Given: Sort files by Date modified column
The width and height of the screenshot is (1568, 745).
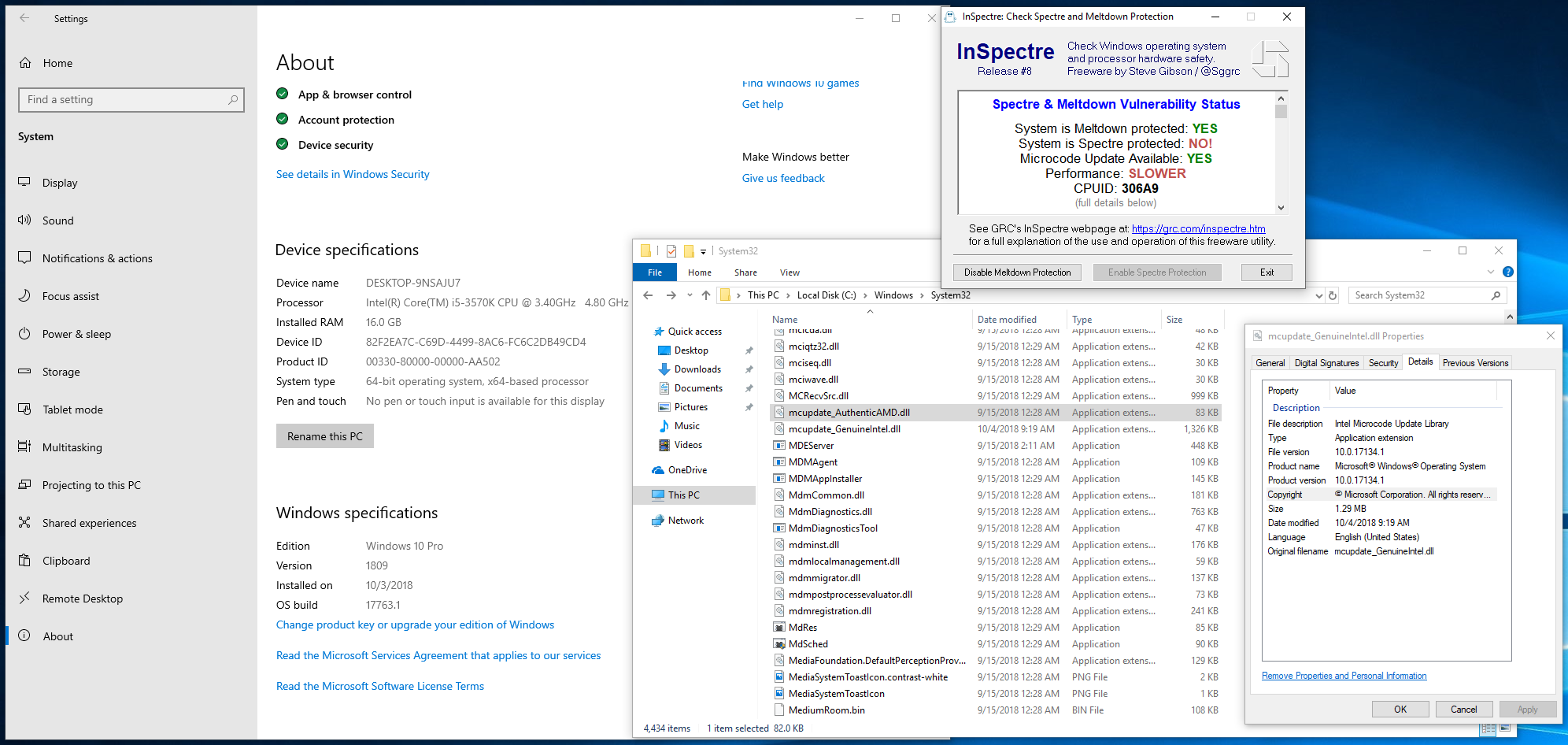Looking at the screenshot, I should tap(1007, 320).
